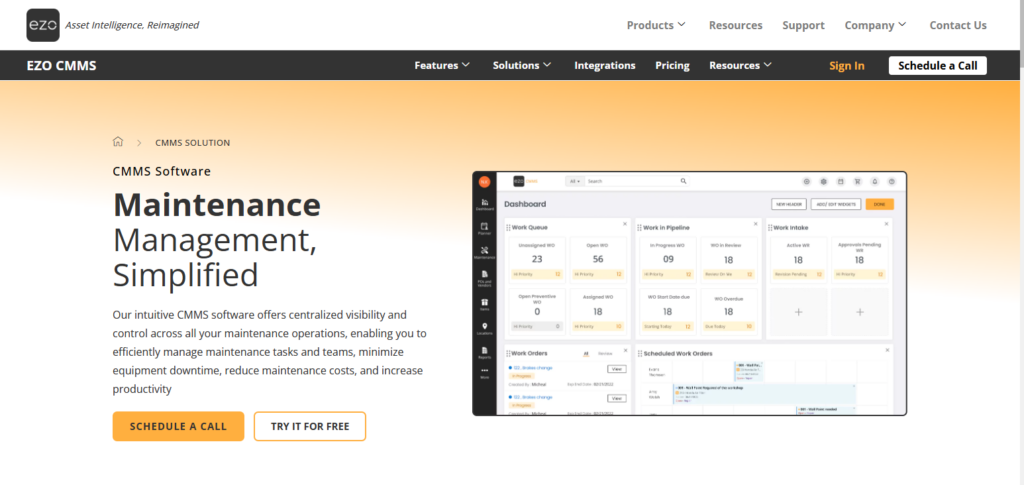Open Dashboard in the preview sidebar

point(485,204)
